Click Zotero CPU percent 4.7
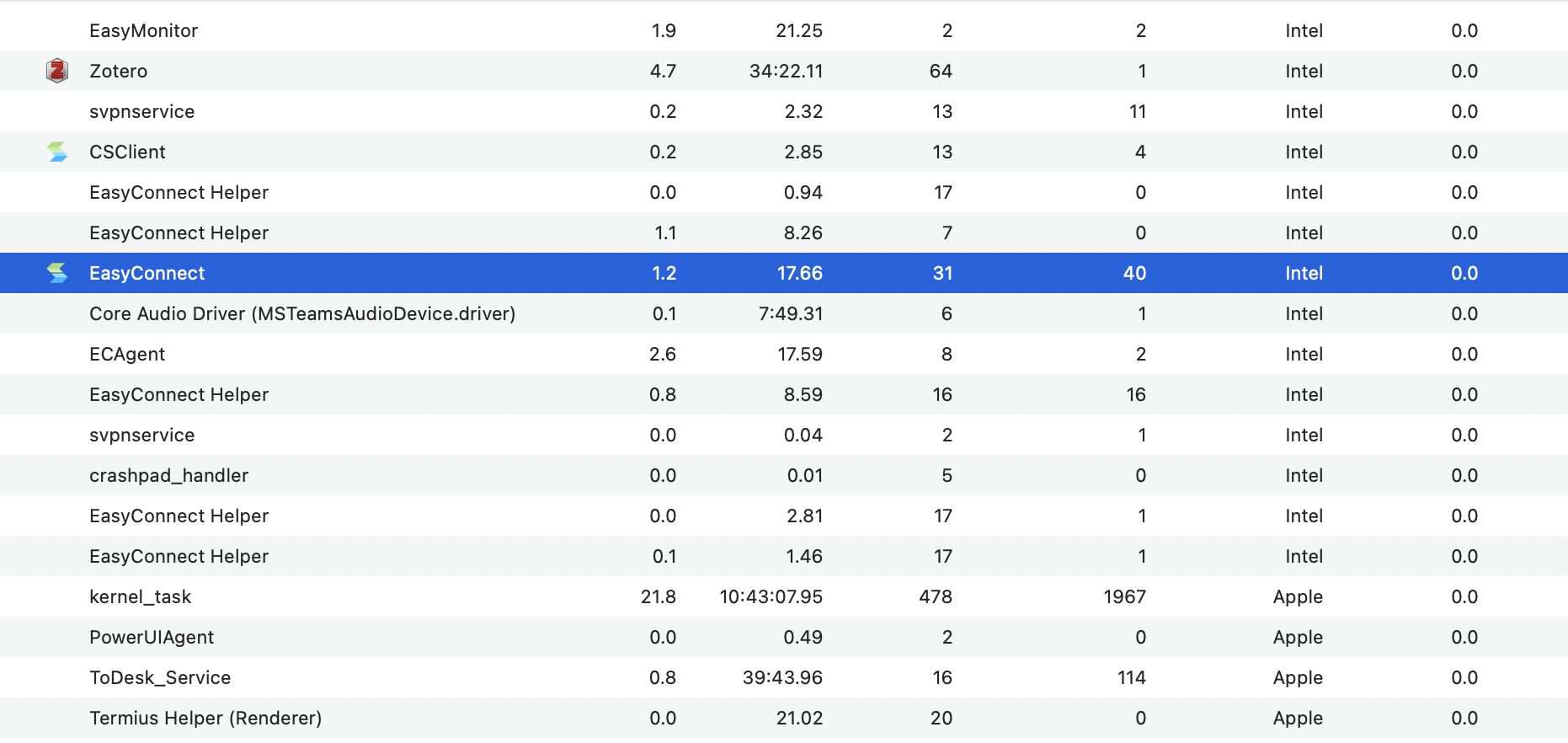The height and width of the screenshot is (743, 1568). [x=663, y=71]
